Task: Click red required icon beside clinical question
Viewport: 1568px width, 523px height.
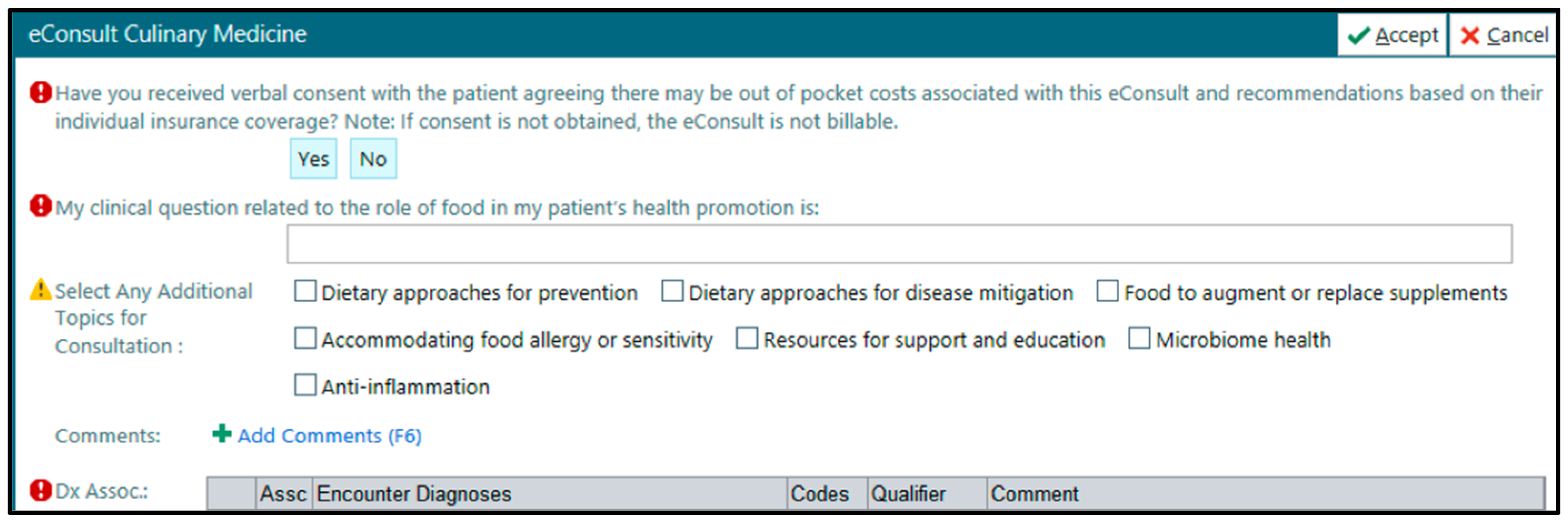Action: pos(41,206)
